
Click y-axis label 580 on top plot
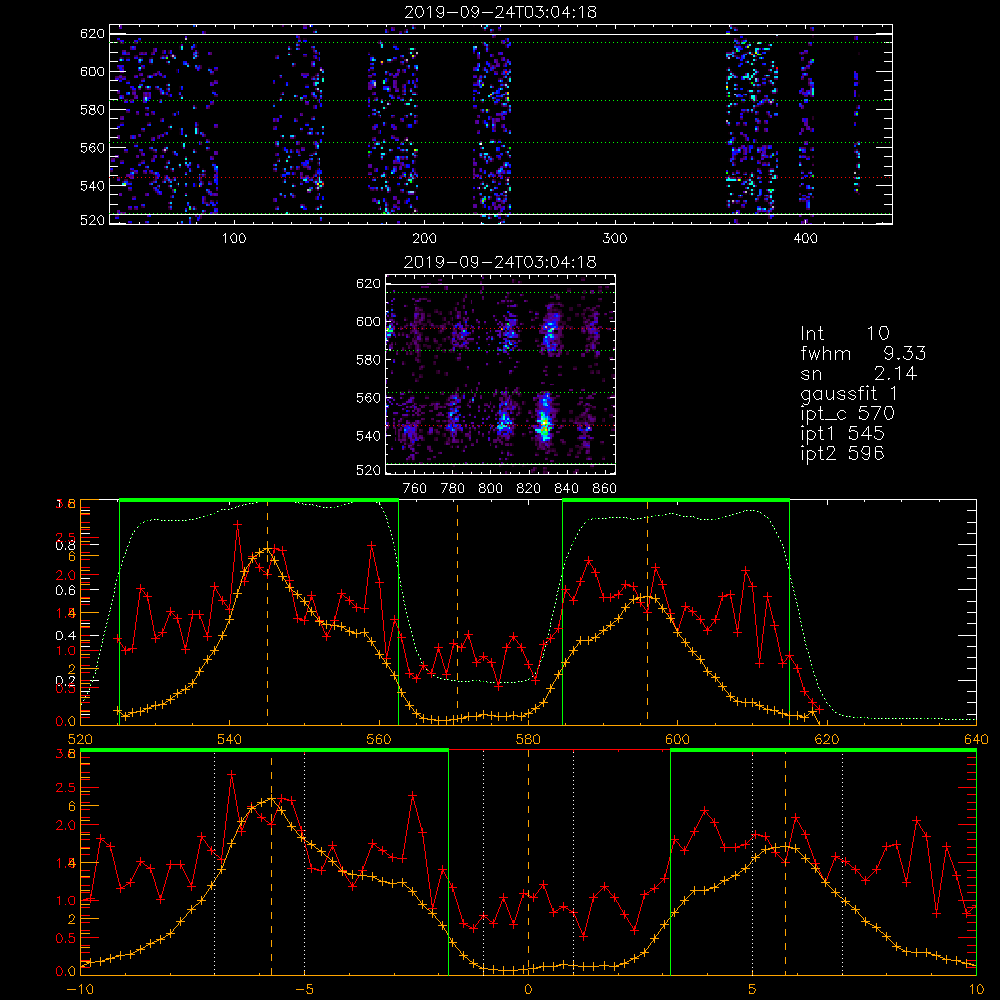click(92, 109)
